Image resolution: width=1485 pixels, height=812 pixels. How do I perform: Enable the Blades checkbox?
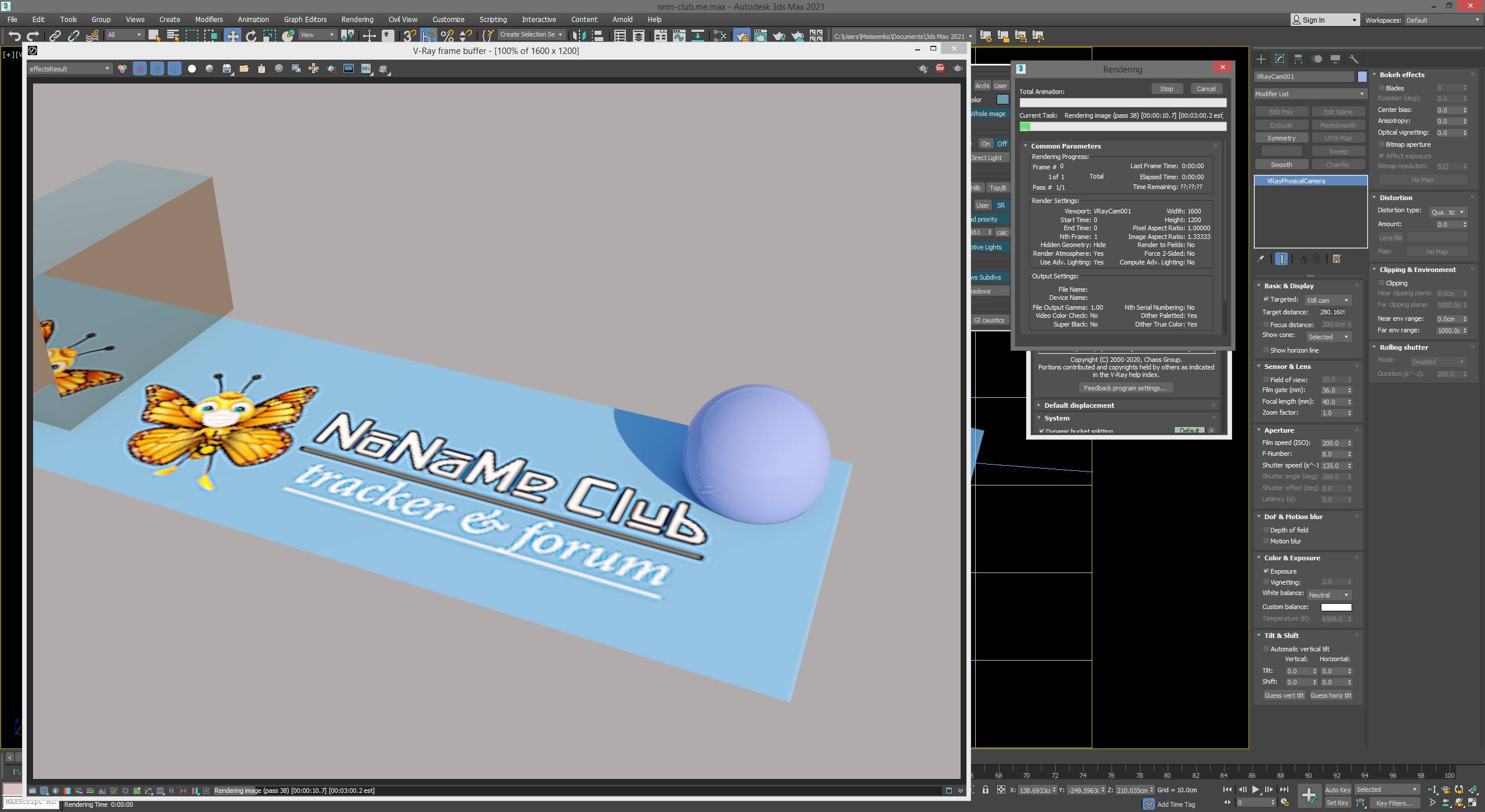coord(1382,88)
